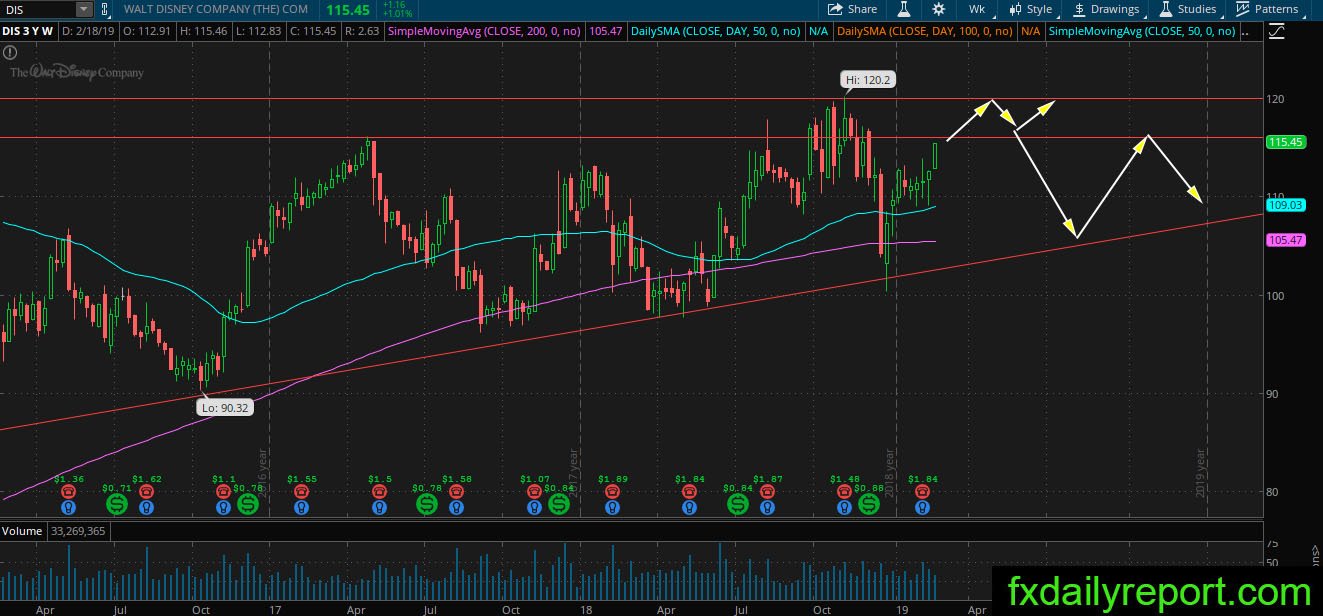Open the Share menu

pos(853,9)
